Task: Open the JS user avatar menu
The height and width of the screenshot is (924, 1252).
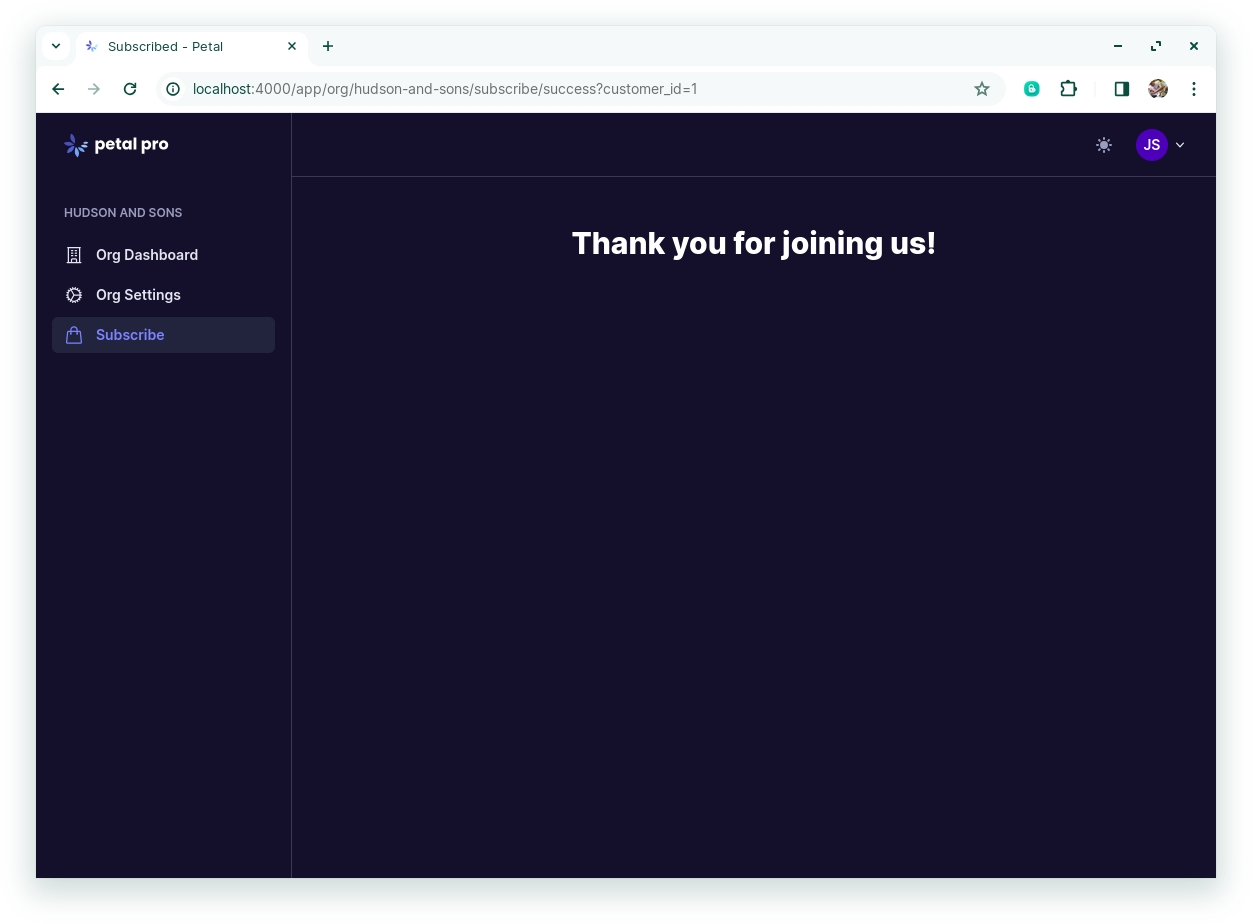Action: click(1151, 145)
